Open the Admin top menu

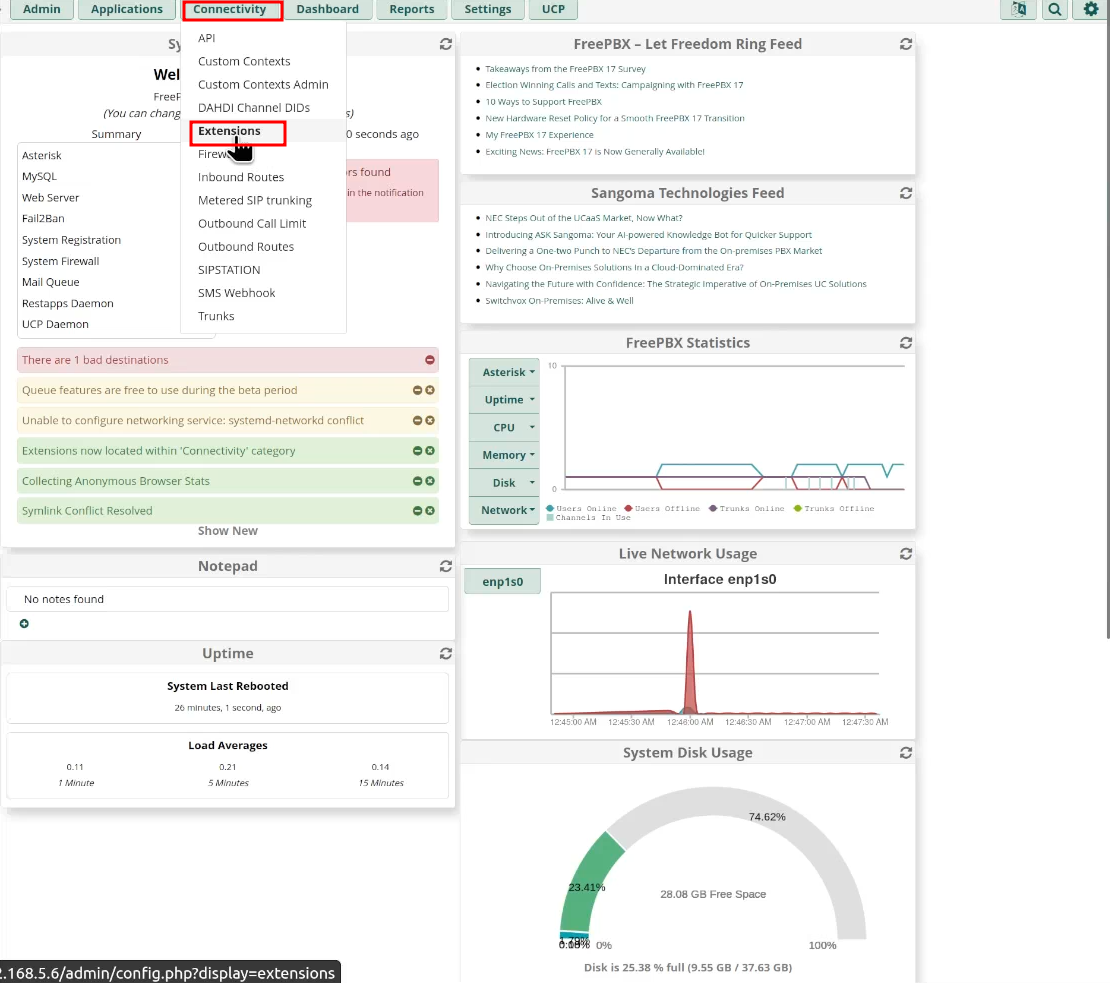click(x=42, y=9)
